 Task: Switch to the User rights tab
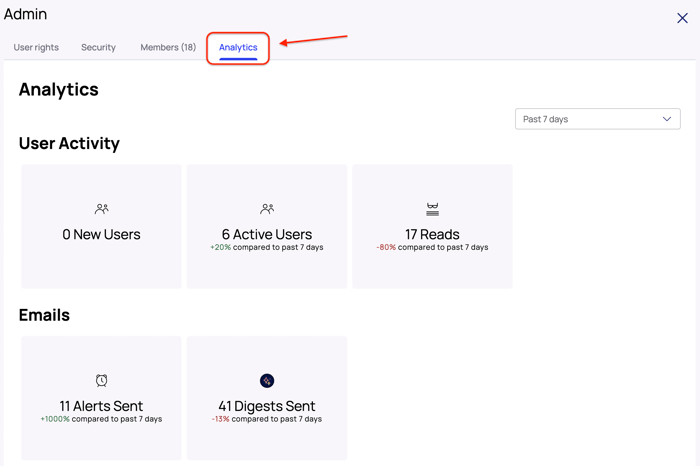tap(36, 47)
